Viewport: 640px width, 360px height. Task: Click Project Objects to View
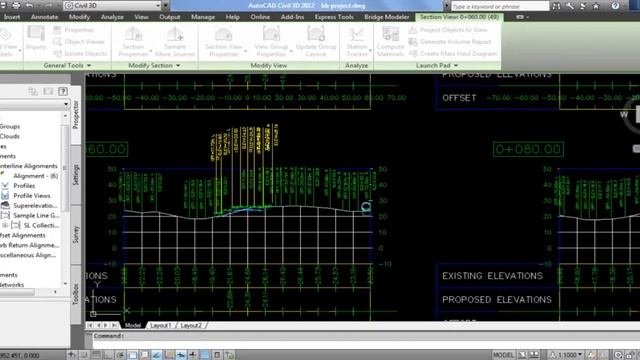(448, 30)
